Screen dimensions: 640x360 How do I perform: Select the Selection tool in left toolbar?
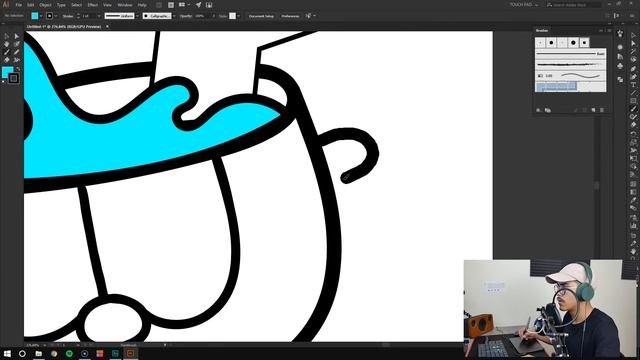(x=7, y=36)
